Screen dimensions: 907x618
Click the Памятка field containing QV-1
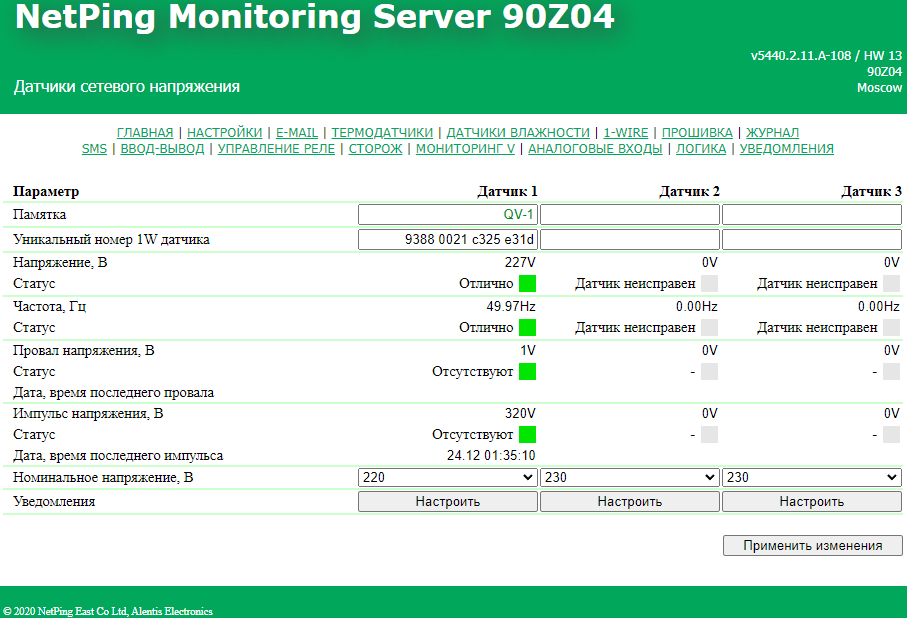point(447,215)
